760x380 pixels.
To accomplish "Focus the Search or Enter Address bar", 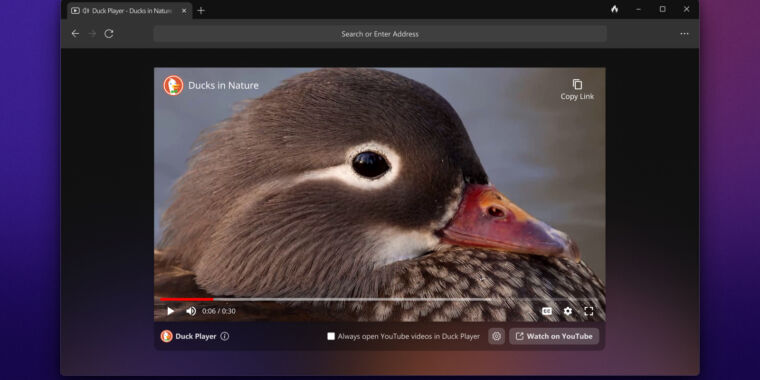I will coord(380,34).
